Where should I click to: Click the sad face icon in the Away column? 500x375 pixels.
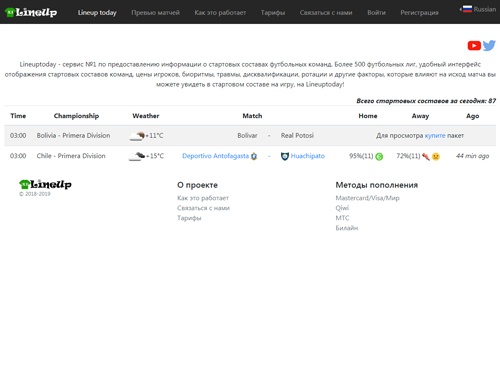point(436,156)
